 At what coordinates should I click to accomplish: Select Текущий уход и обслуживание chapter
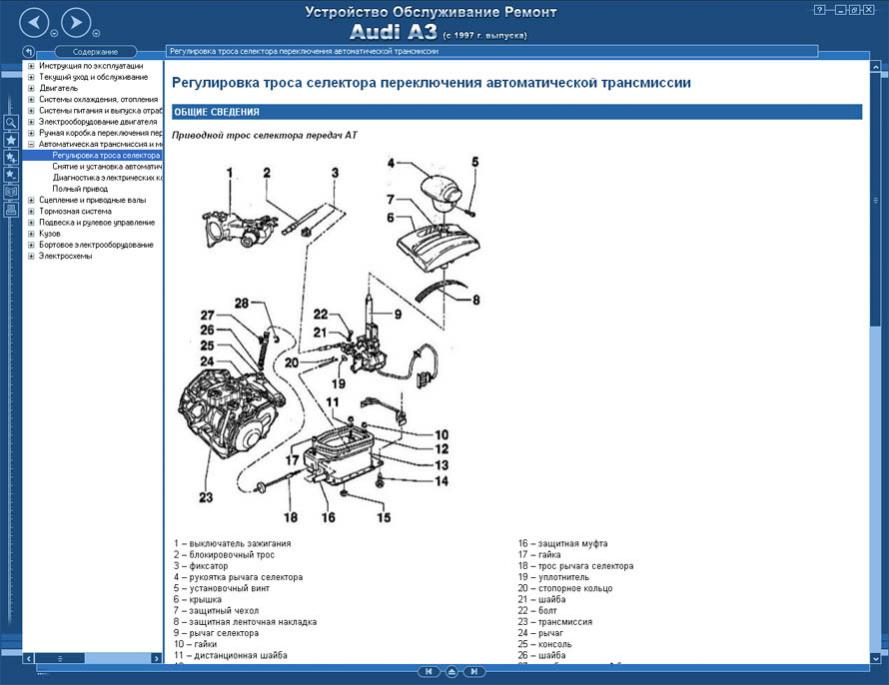click(94, 77)
